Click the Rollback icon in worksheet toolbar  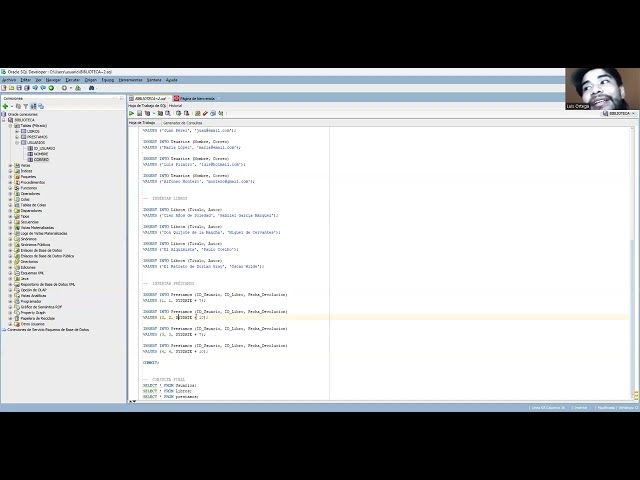(x=187, y=113)
